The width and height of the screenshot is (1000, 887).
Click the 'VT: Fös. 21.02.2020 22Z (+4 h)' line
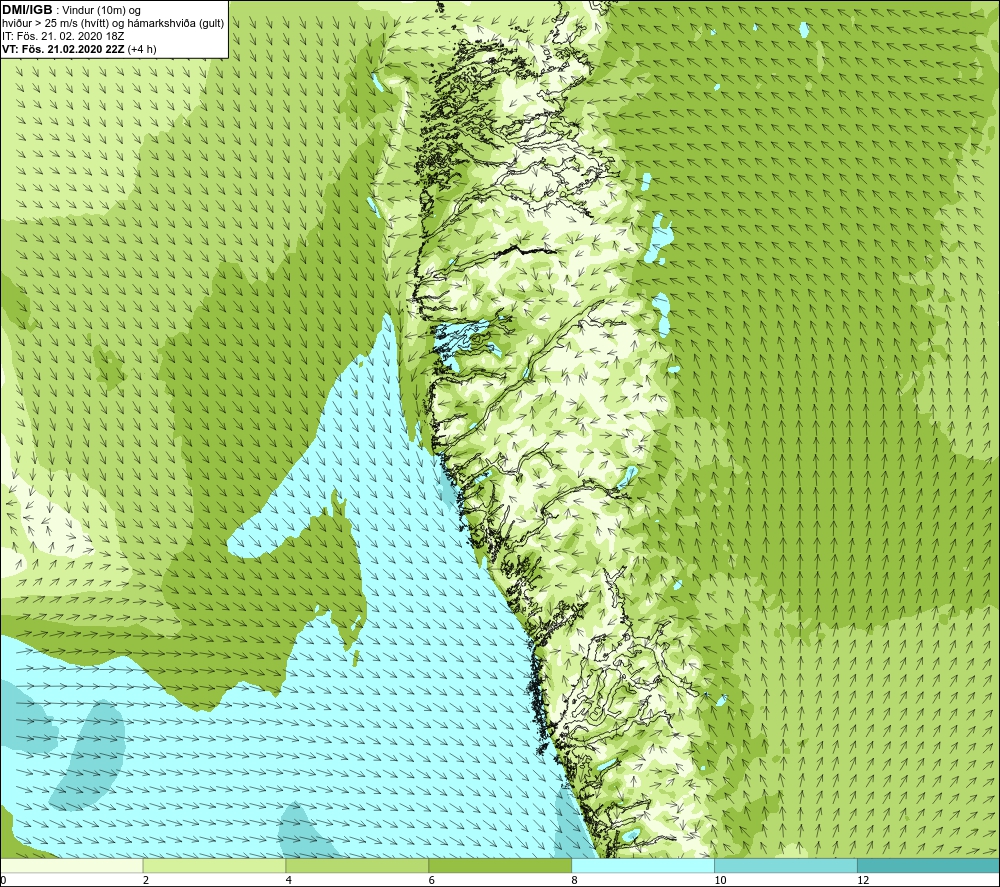point(79,49)
